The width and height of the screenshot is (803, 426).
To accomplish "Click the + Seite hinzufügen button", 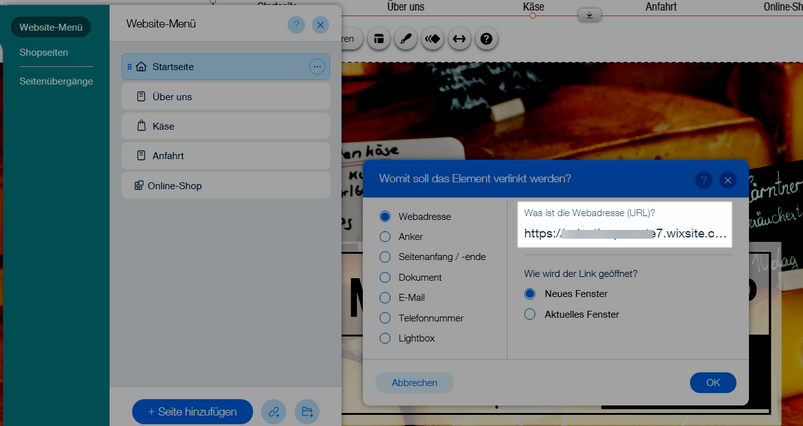I will pyautogui.click(x=193, y=412).
